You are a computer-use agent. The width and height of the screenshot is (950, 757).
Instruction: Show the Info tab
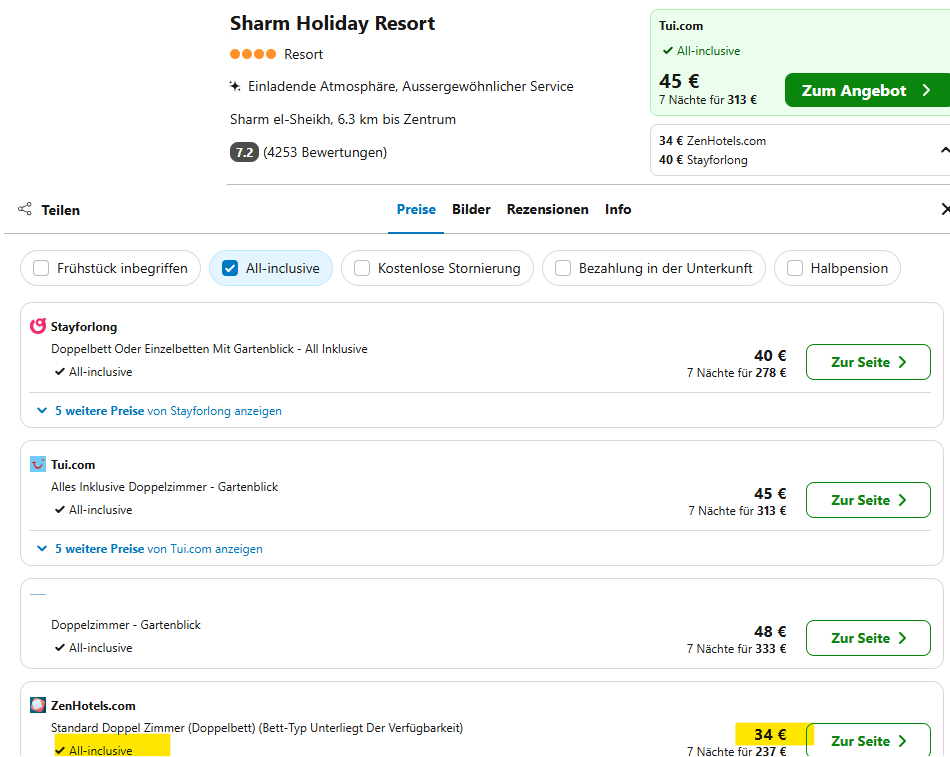click(618, 209)
